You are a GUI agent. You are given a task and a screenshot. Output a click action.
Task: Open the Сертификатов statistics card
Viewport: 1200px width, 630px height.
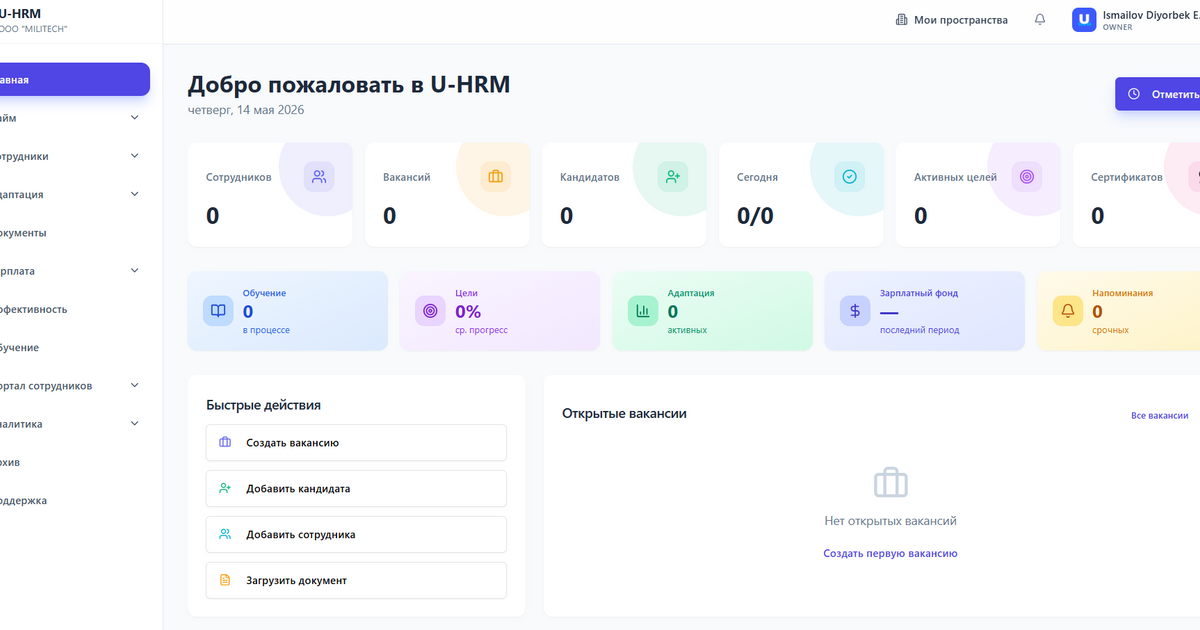tap(1136, 194)
